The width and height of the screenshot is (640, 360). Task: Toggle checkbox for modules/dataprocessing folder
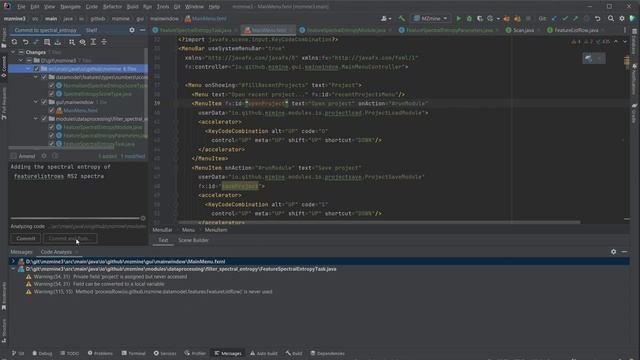point(44,119)
